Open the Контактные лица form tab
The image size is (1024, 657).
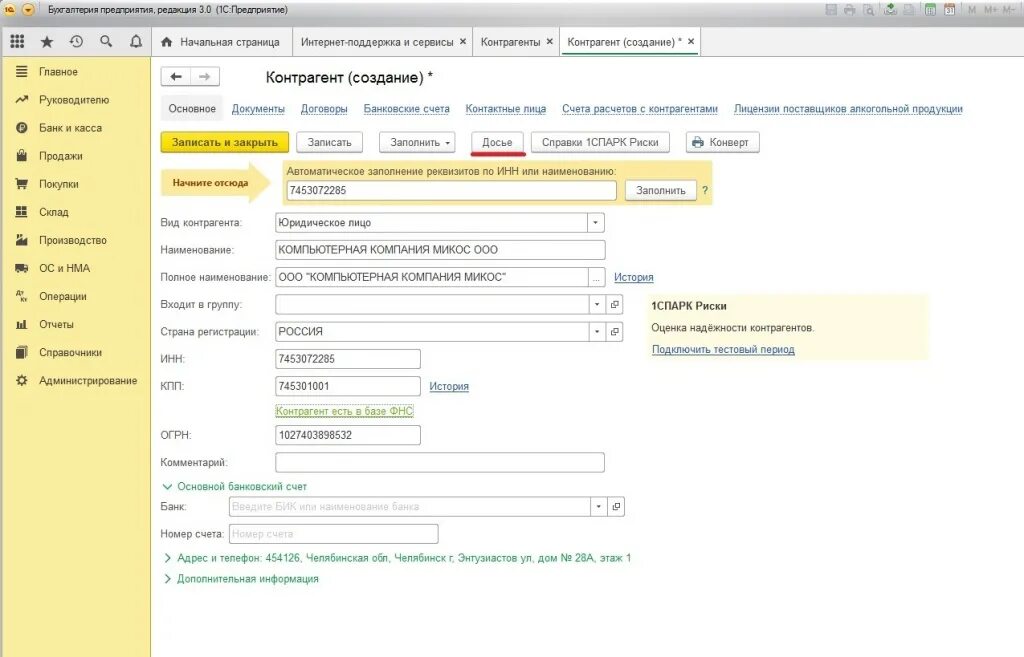[505, 108]
